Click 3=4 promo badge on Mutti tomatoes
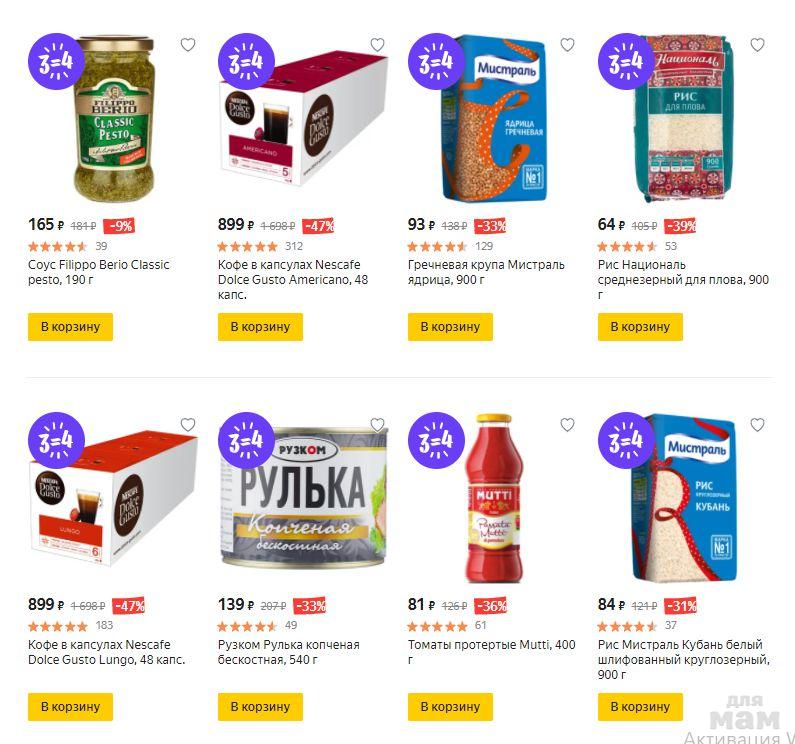 coord(436,441)
